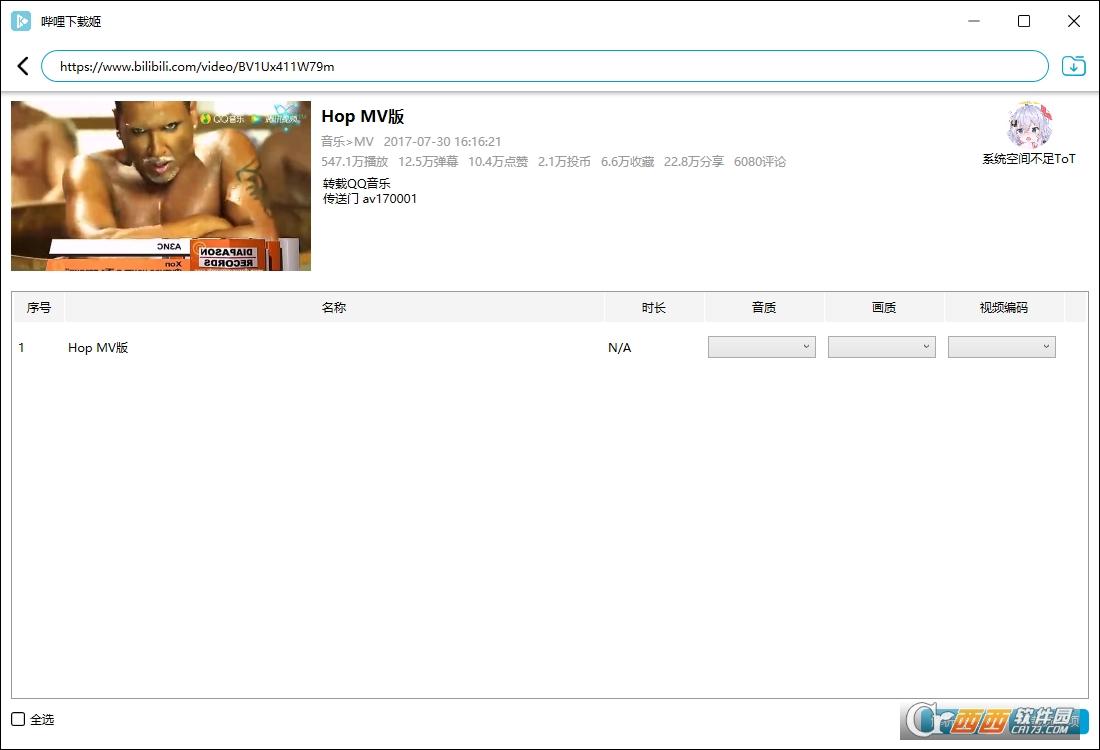Click the 音质 column header
The height and width of the screenshot is (750, 1100).
click(x=764, y=307)
